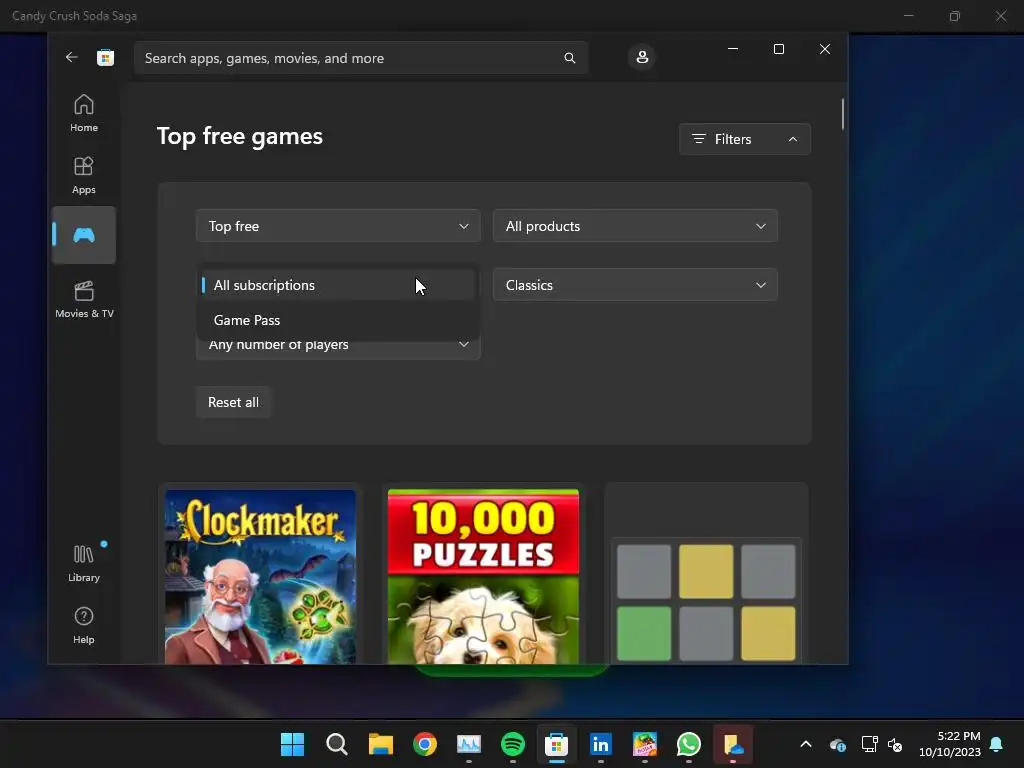Open the clock and date in taskbar
Screen dimensions: 1024x768
click(950, 744)
